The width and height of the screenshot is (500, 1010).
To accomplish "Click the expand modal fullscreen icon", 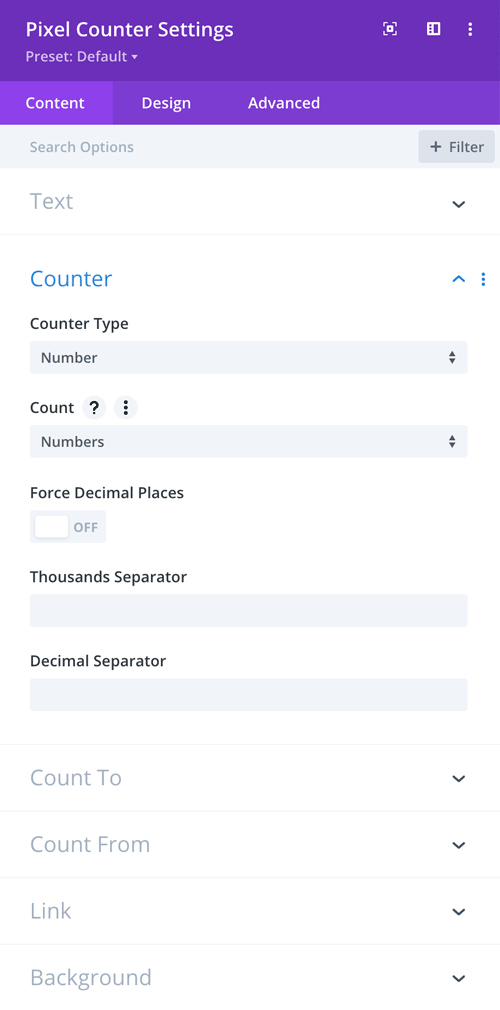I will [390, 29].
